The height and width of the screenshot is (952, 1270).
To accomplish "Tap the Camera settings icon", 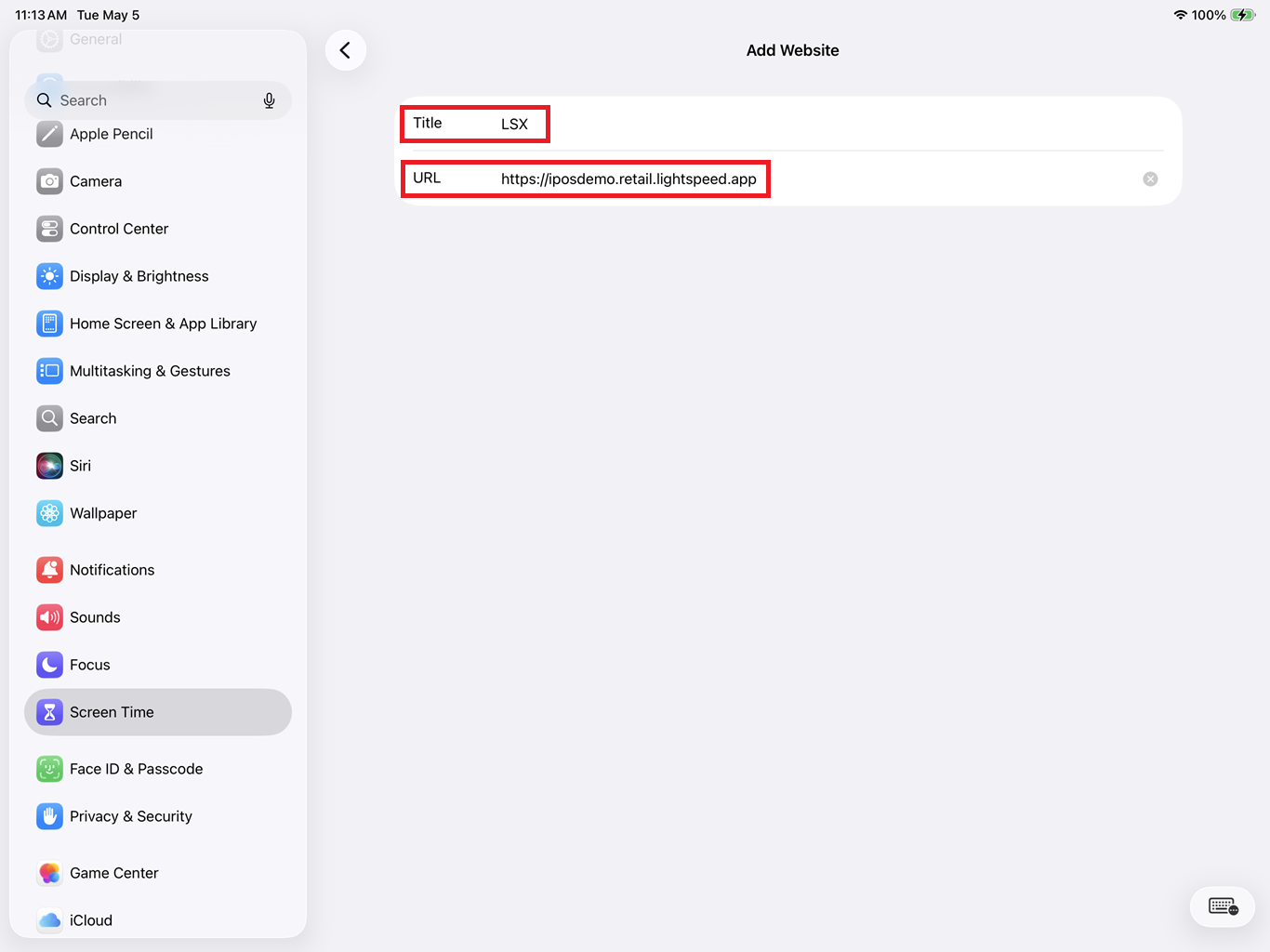I will coord(50,181).
